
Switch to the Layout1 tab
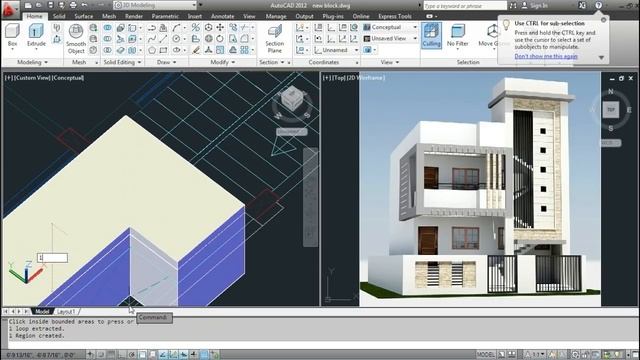pyautogui.click(x=66, y=311)
